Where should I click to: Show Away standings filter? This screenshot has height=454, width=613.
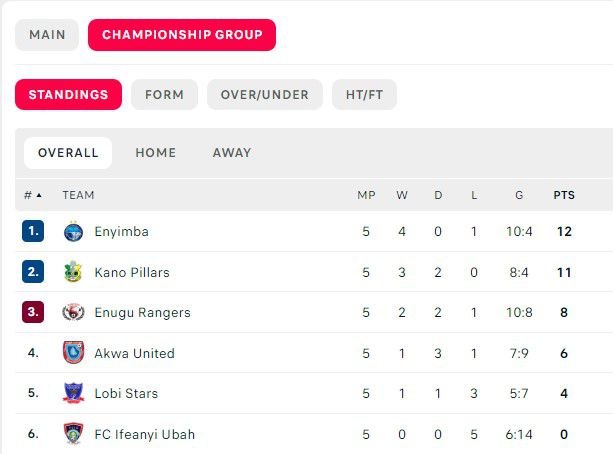(x=232, y=153)
